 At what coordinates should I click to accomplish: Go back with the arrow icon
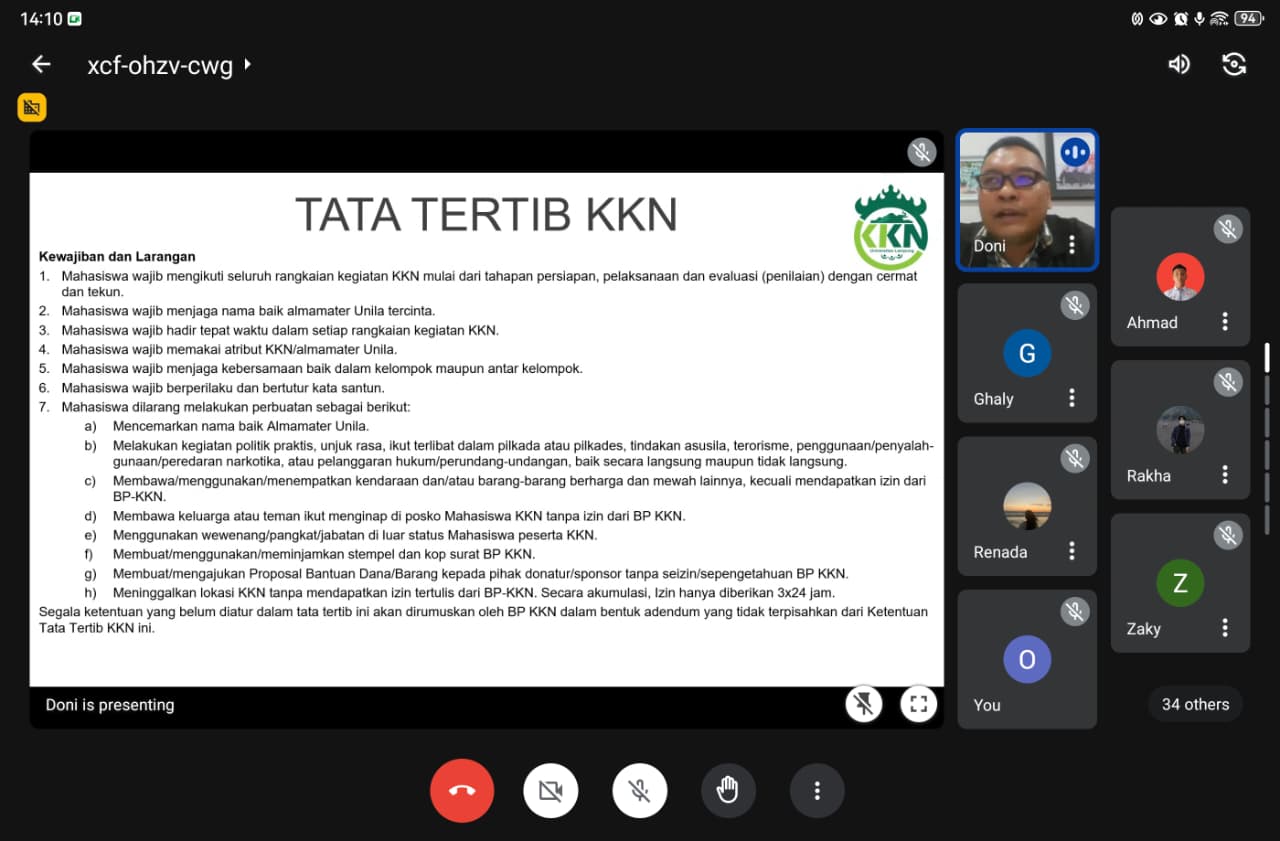tap(41, 65)
